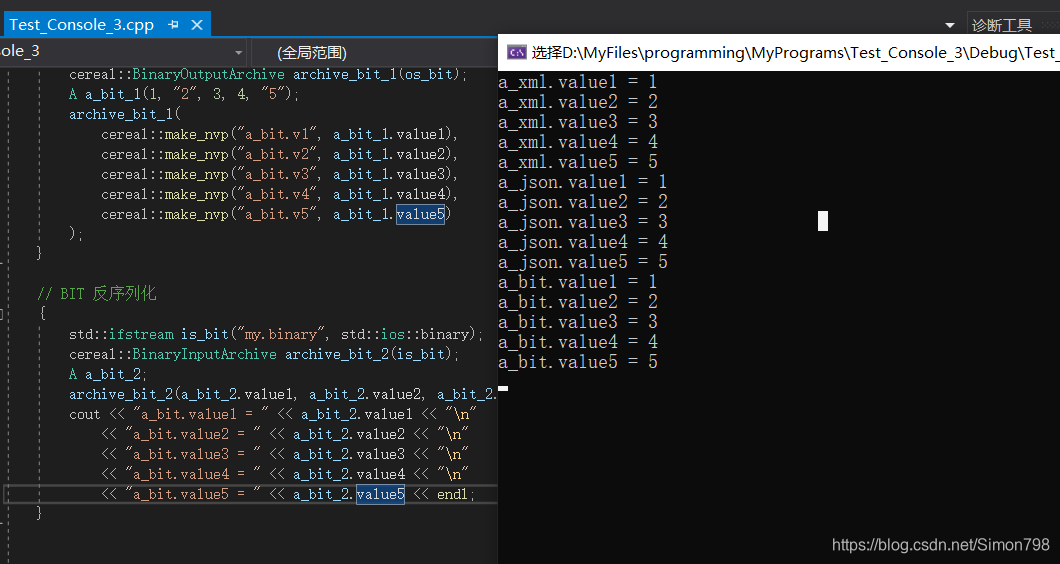Close the Test_Console_3.cpp tab
This screenshot has height=564, width=1060.
[x=197, y=25]
